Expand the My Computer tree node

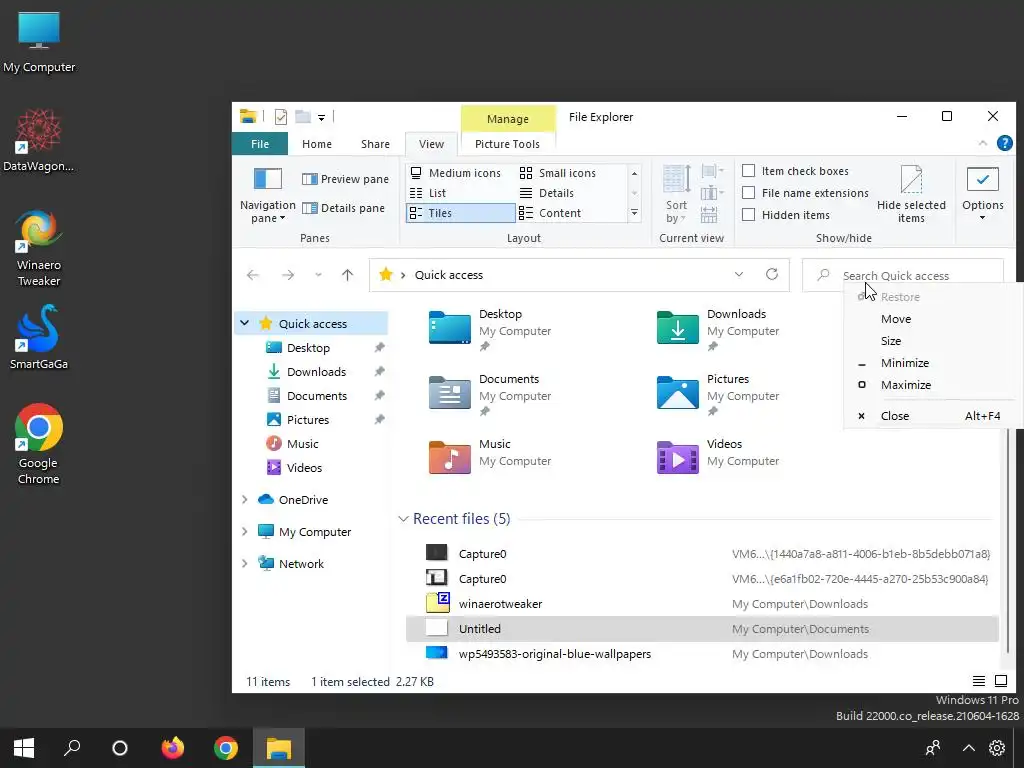(x=244, y=532)
